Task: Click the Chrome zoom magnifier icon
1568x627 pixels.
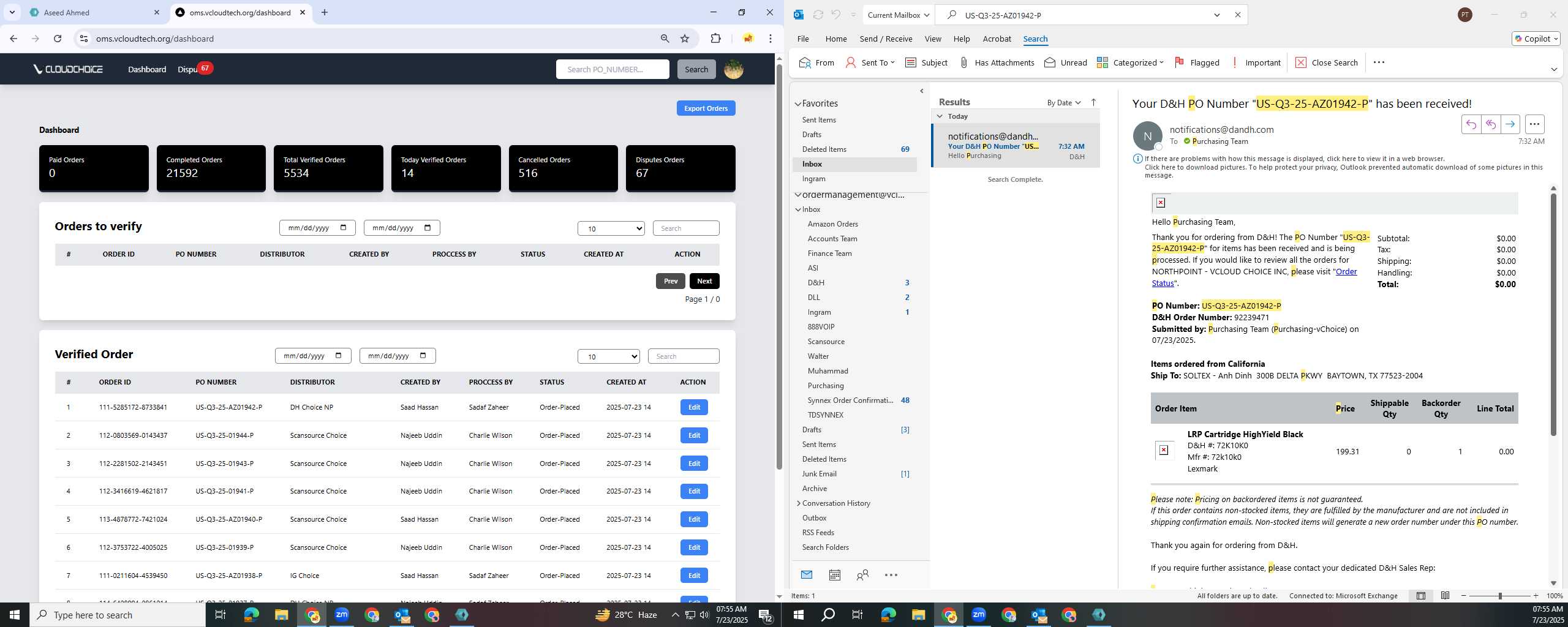Action: (665, 39)
